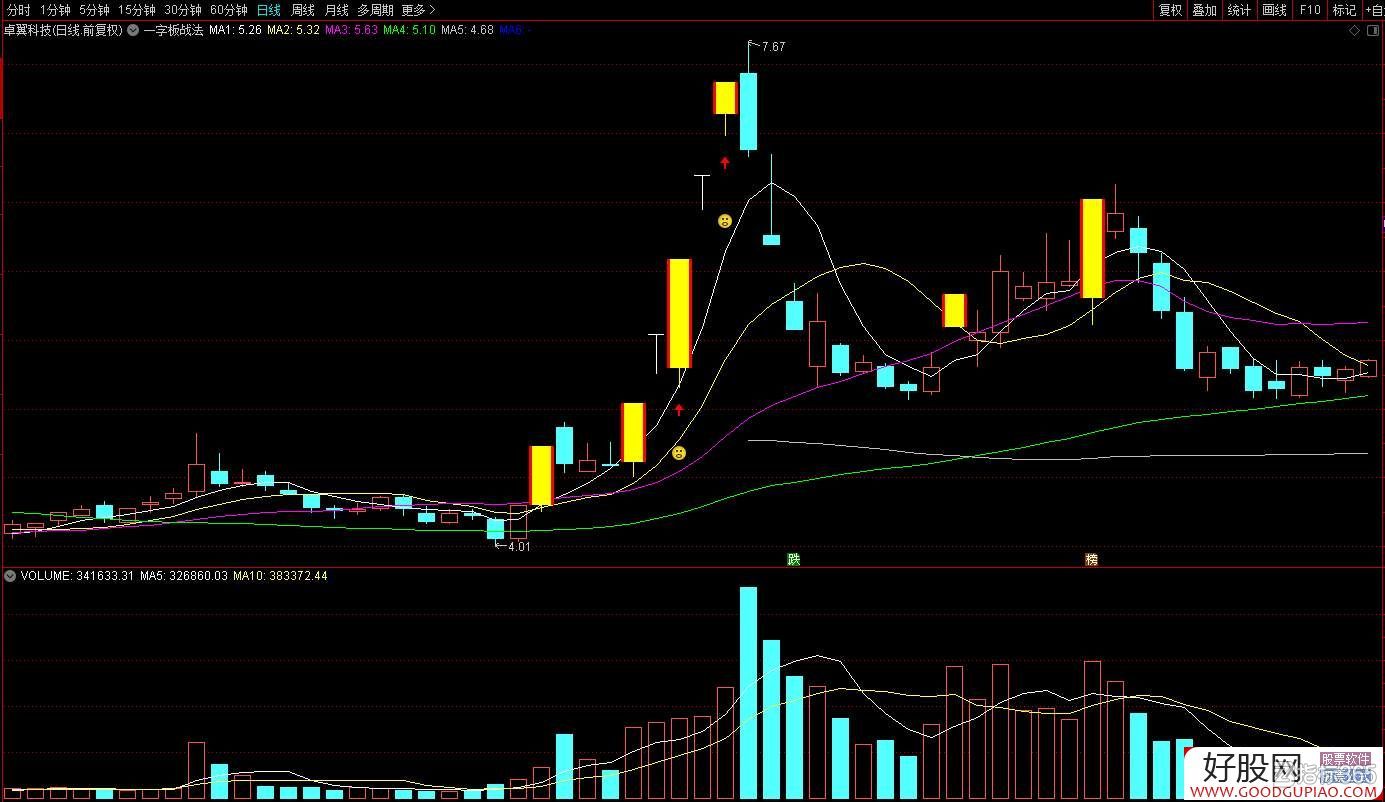Click the 榜 event marker on the time axis
This screenshot has height=802, width=1385.
click(x=1091, y=559)
